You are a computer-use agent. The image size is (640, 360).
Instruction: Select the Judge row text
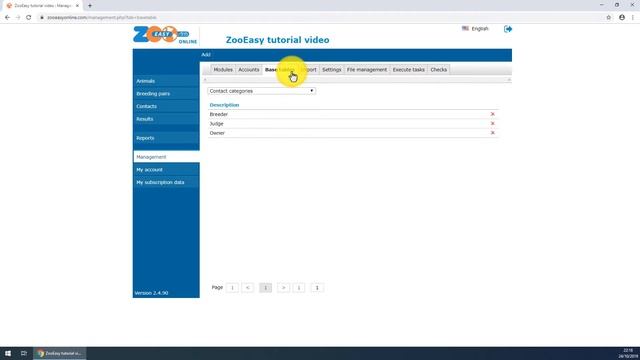(x=216, y=124)
